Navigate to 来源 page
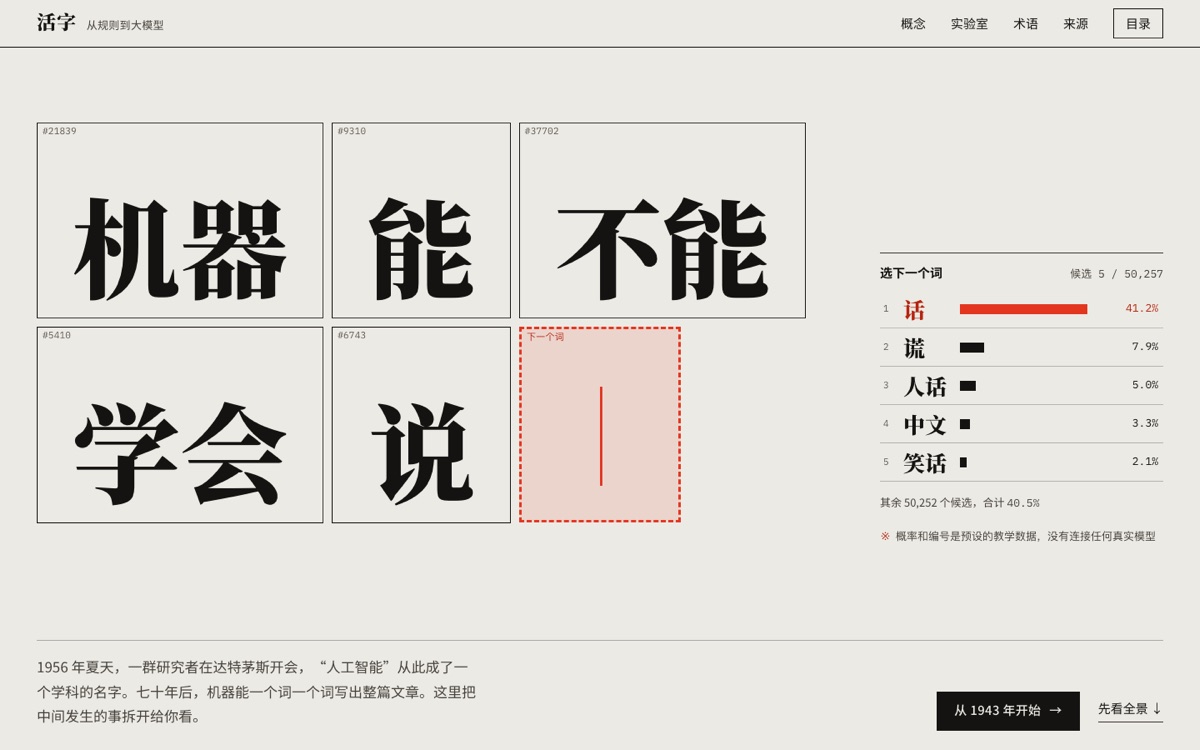 [1076, 24]
